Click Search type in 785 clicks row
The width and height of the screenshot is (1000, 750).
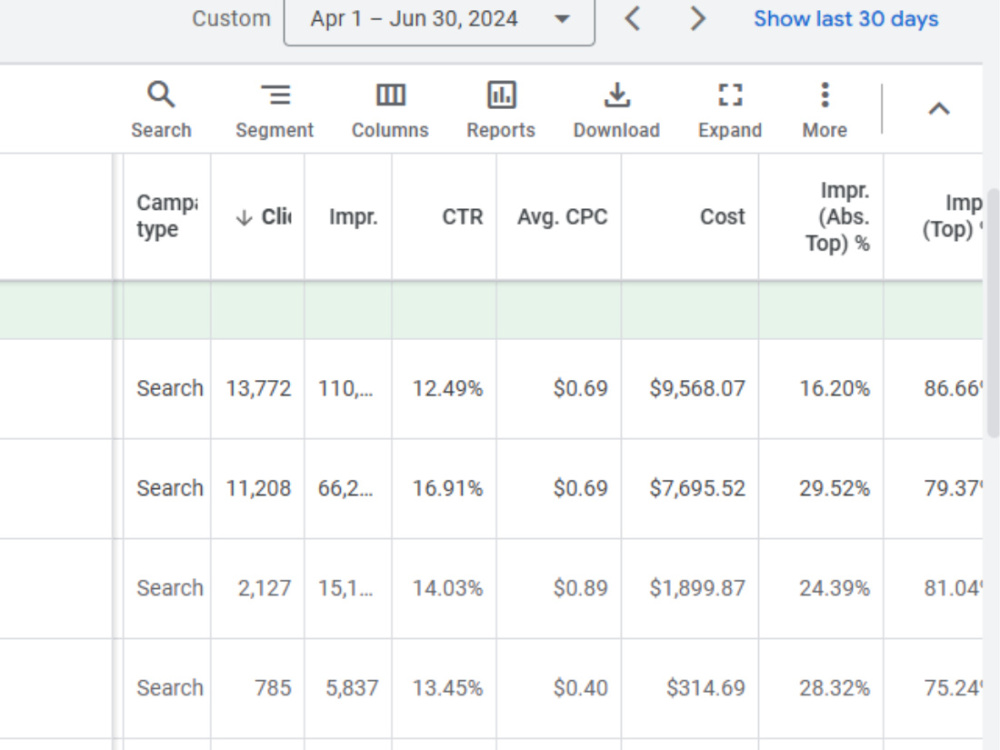click(170, 688)
